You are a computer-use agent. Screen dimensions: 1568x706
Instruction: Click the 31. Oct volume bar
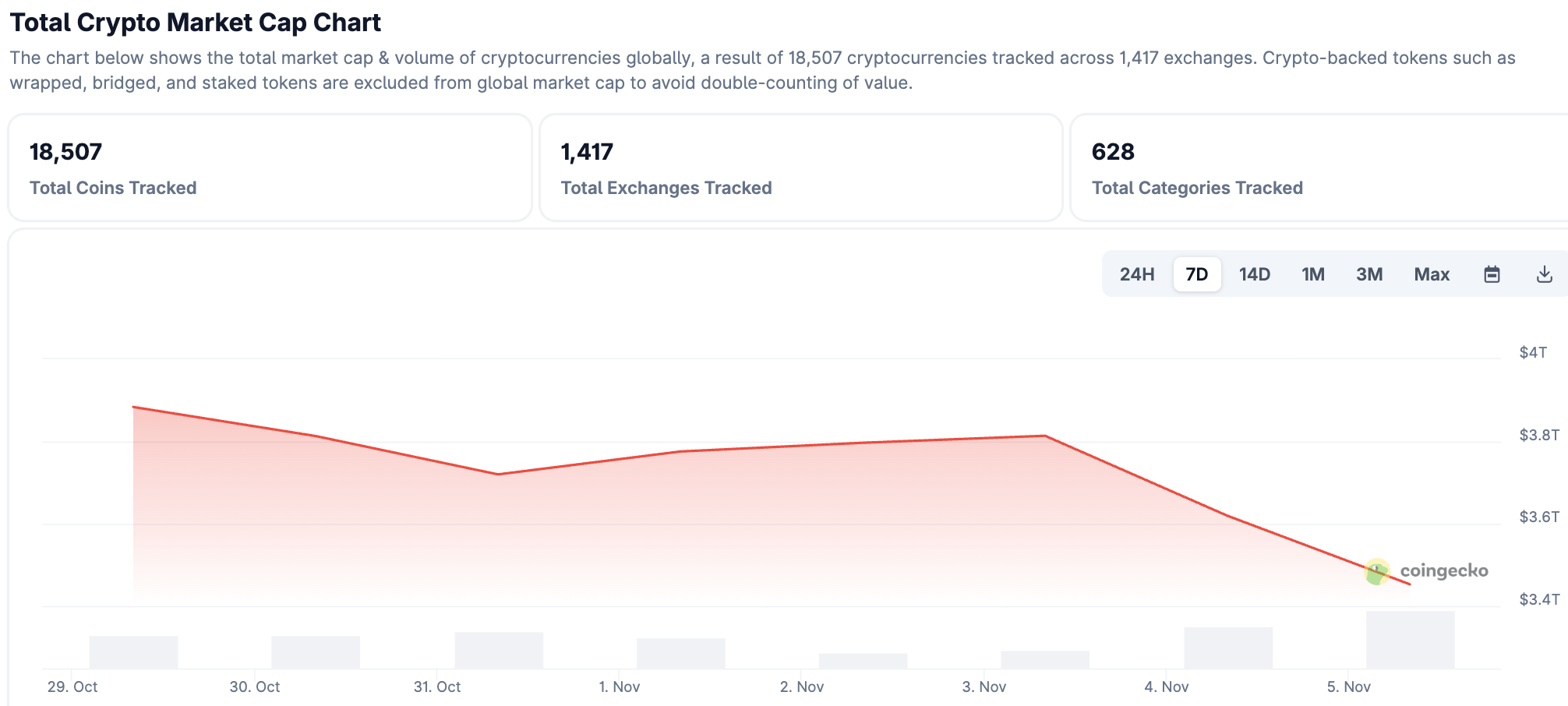499,650
